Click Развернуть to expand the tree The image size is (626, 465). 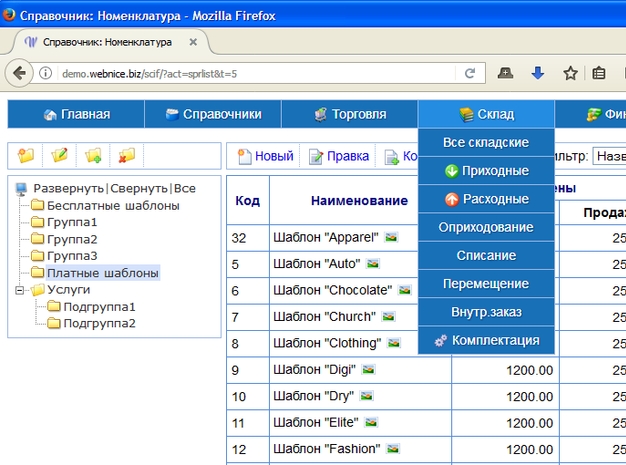(x=68, y=188)
